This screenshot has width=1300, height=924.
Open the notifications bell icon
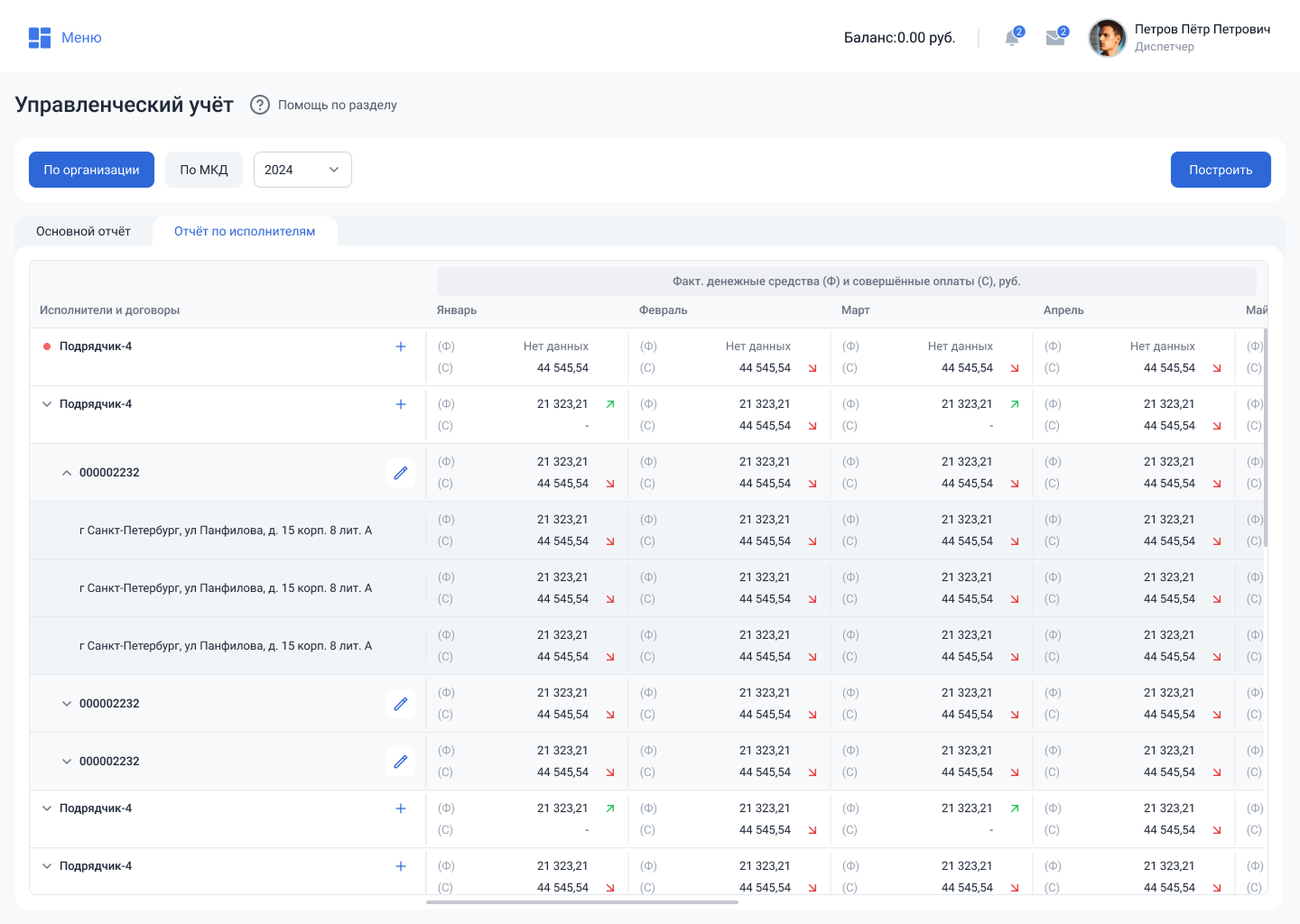(1012, 38)
